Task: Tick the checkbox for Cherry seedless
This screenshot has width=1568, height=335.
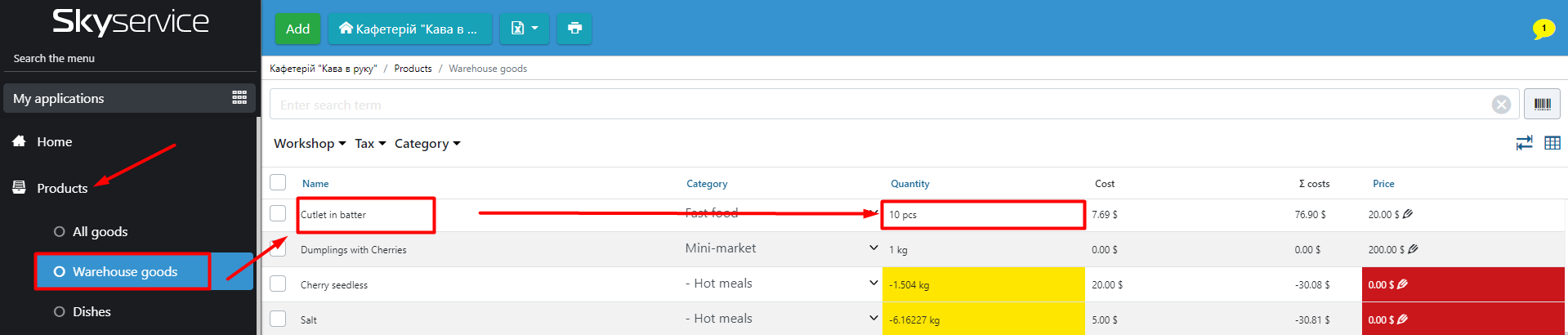Action: pos(278,284)
